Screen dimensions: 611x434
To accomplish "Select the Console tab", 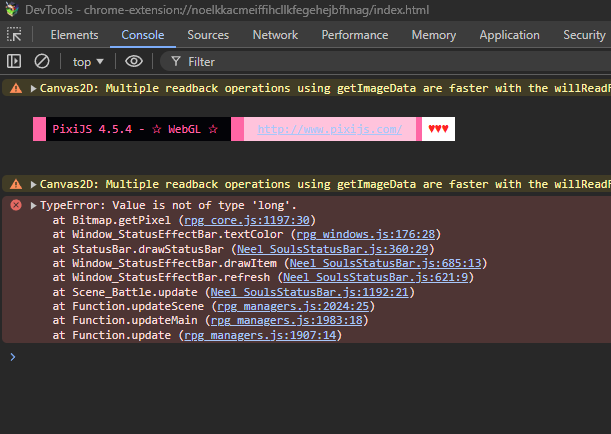I will click(x=143, y=35).
